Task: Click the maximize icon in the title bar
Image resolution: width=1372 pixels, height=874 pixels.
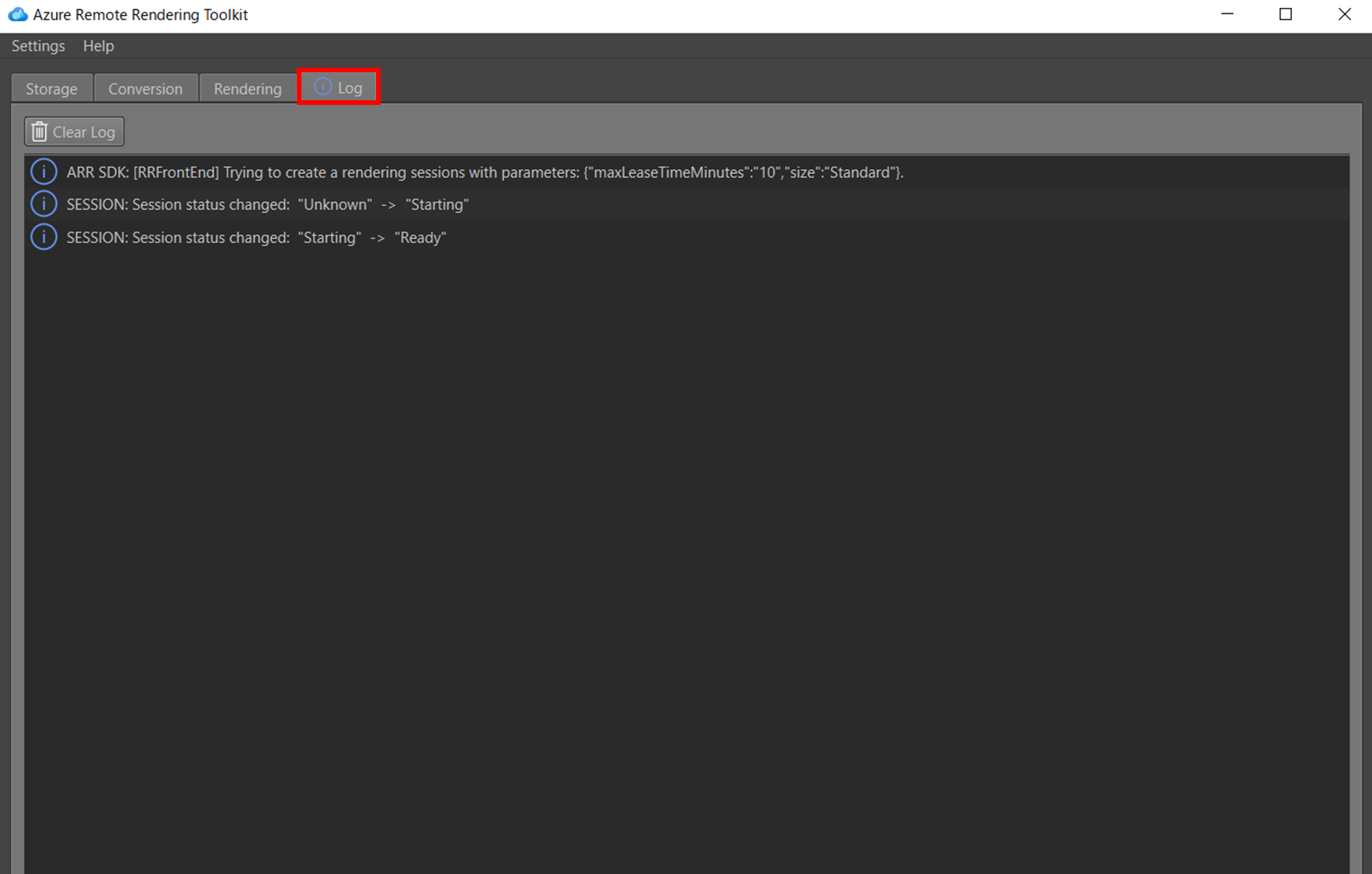Action: 1286,14
